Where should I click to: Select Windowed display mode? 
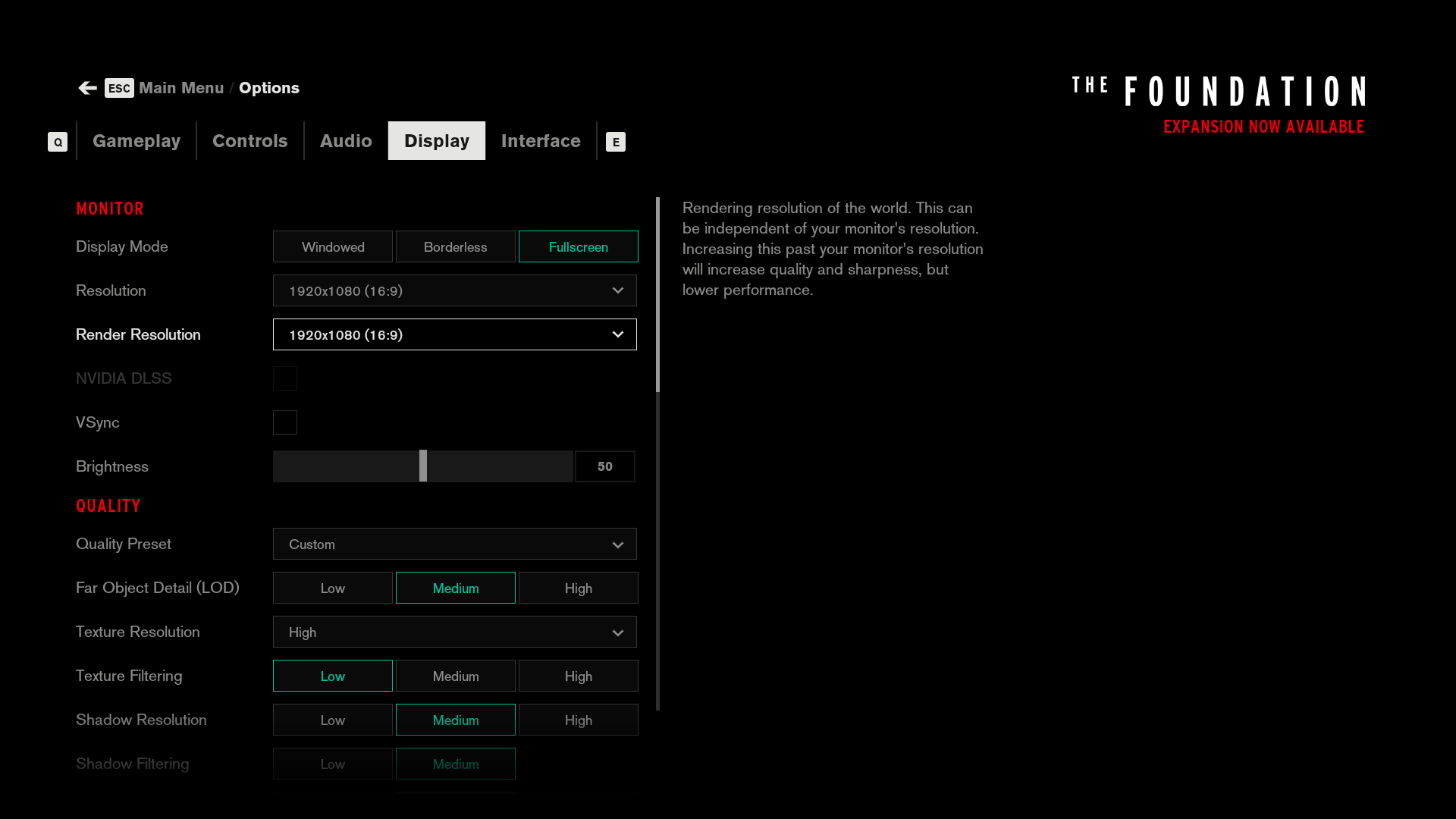point(333,247)
